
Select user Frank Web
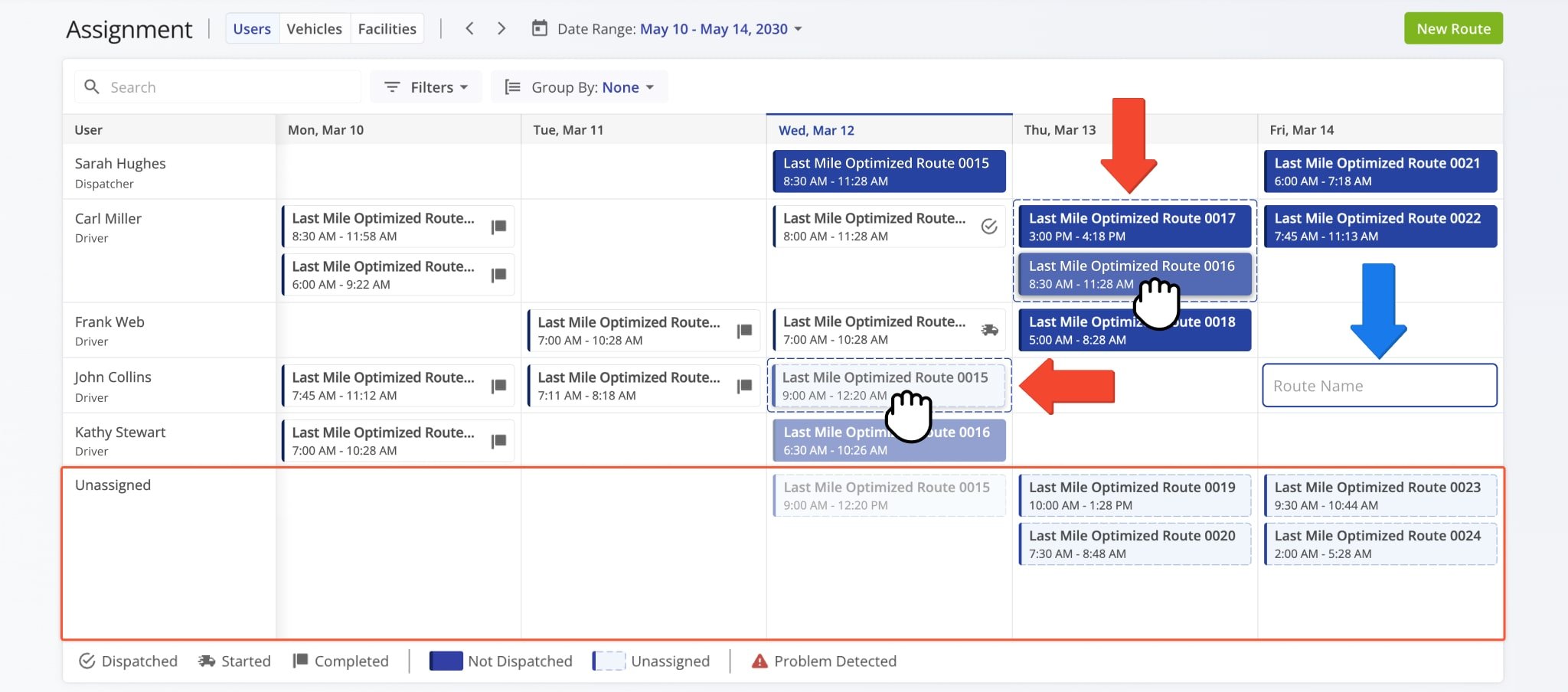[109, 322]
